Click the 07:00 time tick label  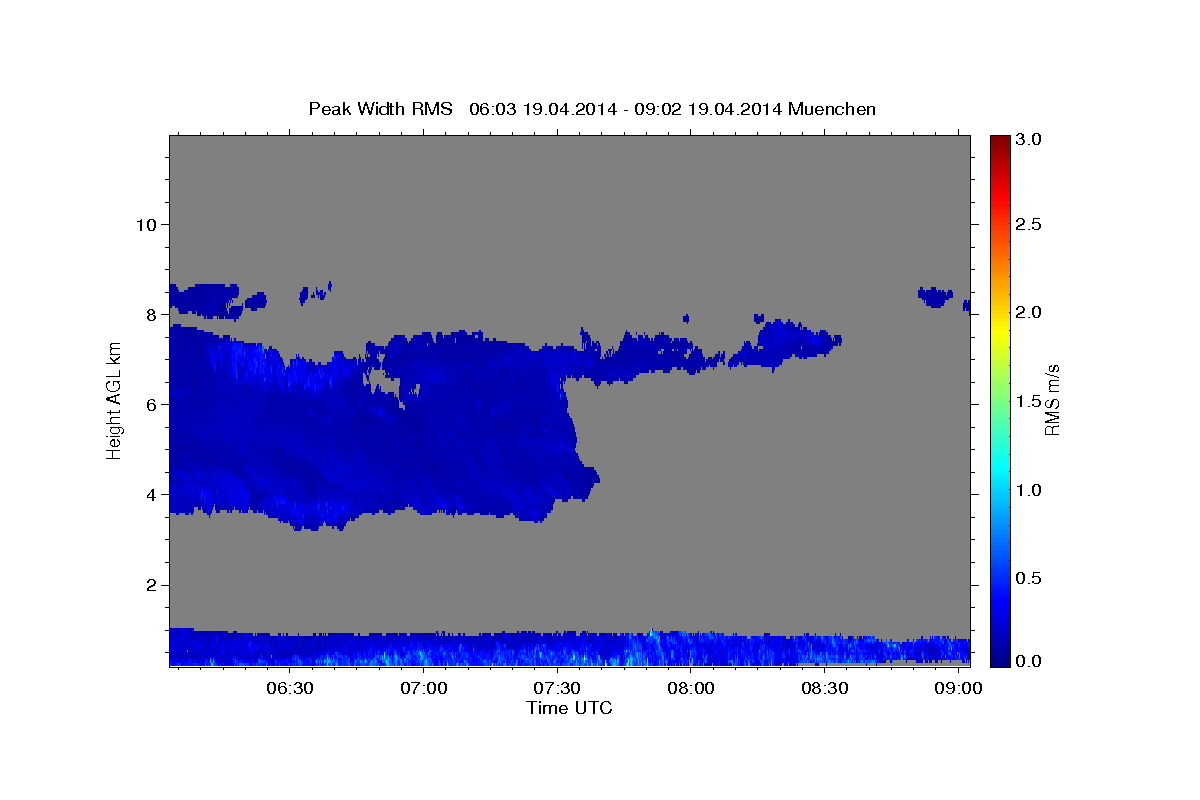[x=424, y=689]
